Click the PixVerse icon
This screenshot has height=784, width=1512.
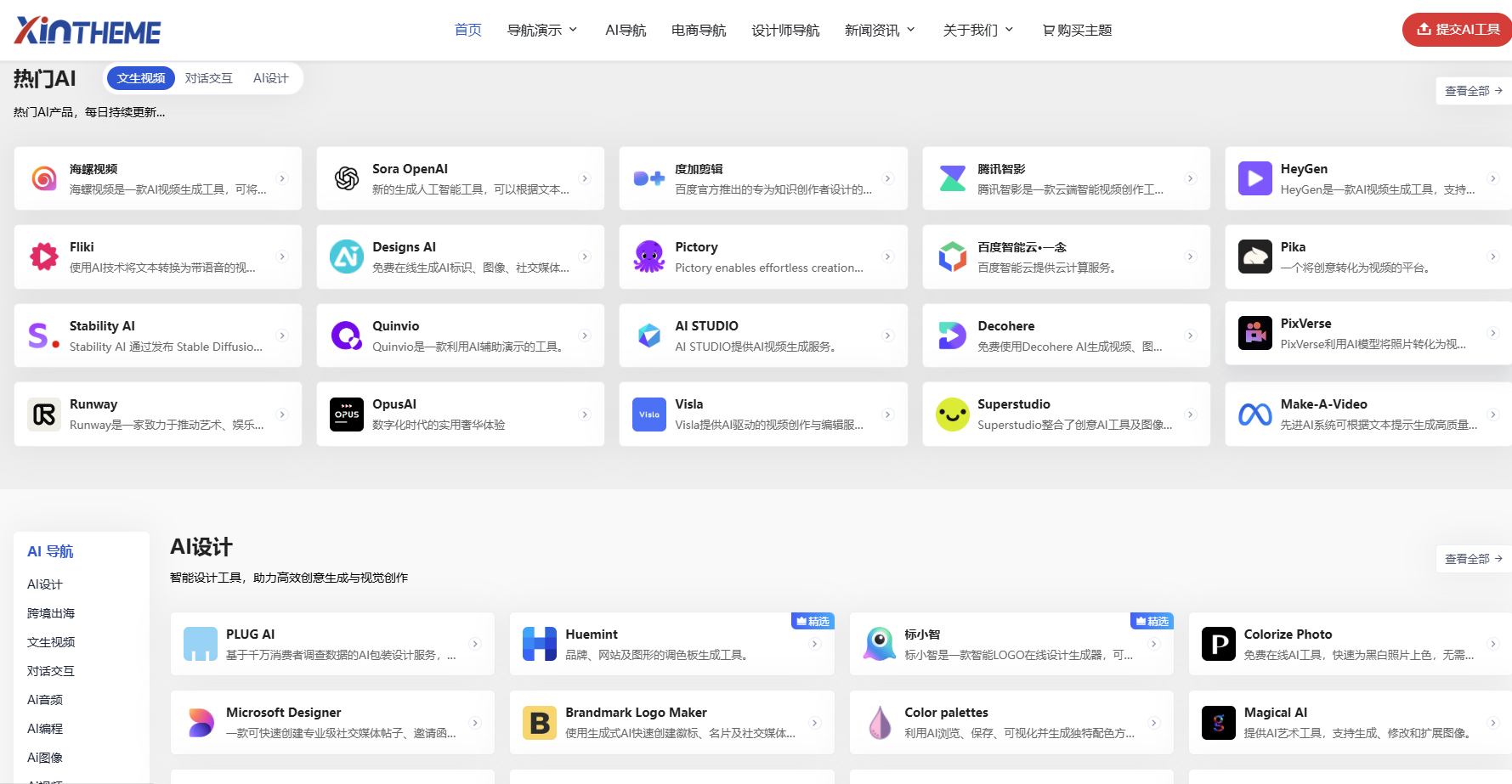pos(1255,333)
